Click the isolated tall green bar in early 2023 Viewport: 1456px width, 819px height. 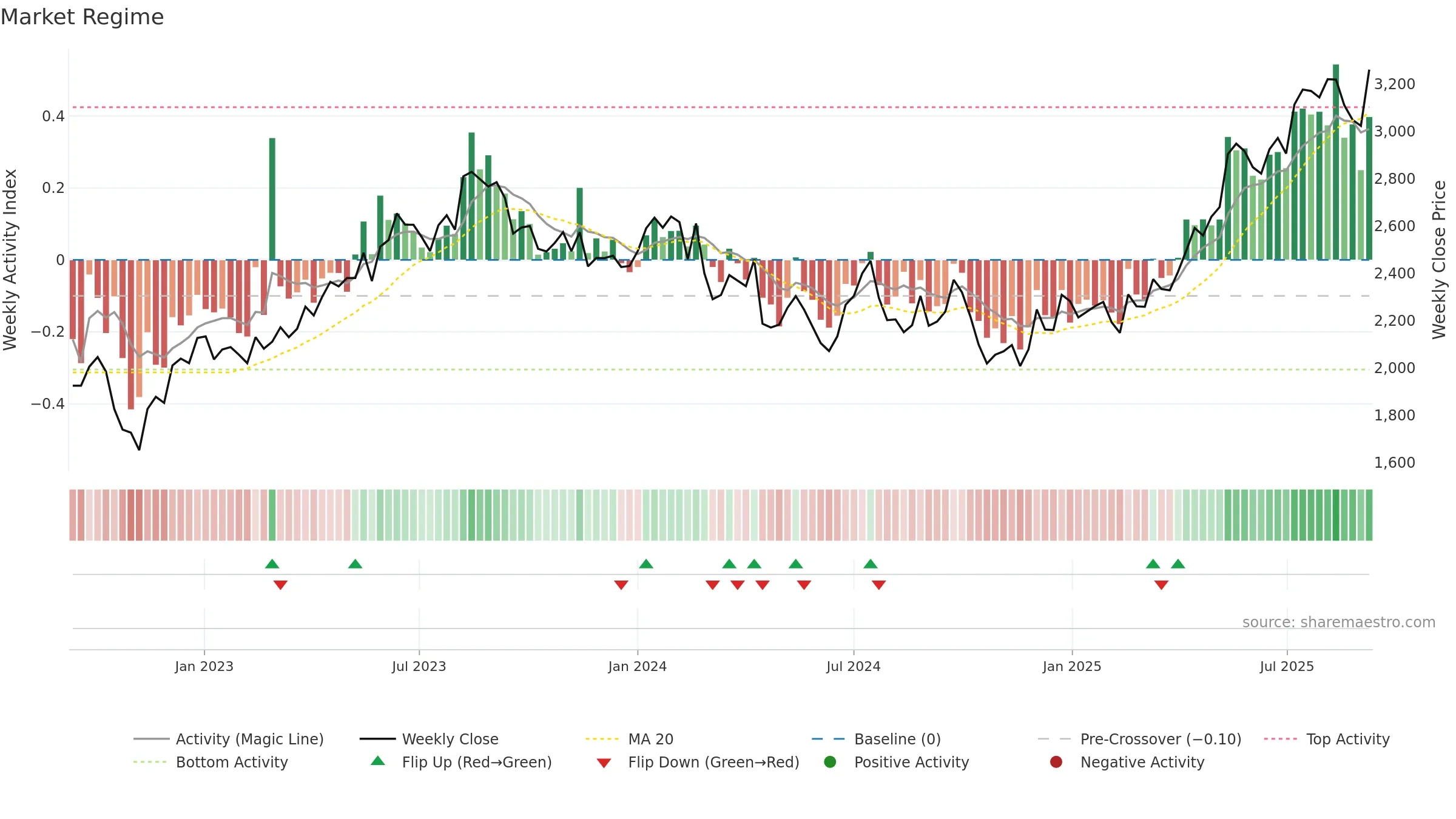pyautogui.click(x=272, y=199)
